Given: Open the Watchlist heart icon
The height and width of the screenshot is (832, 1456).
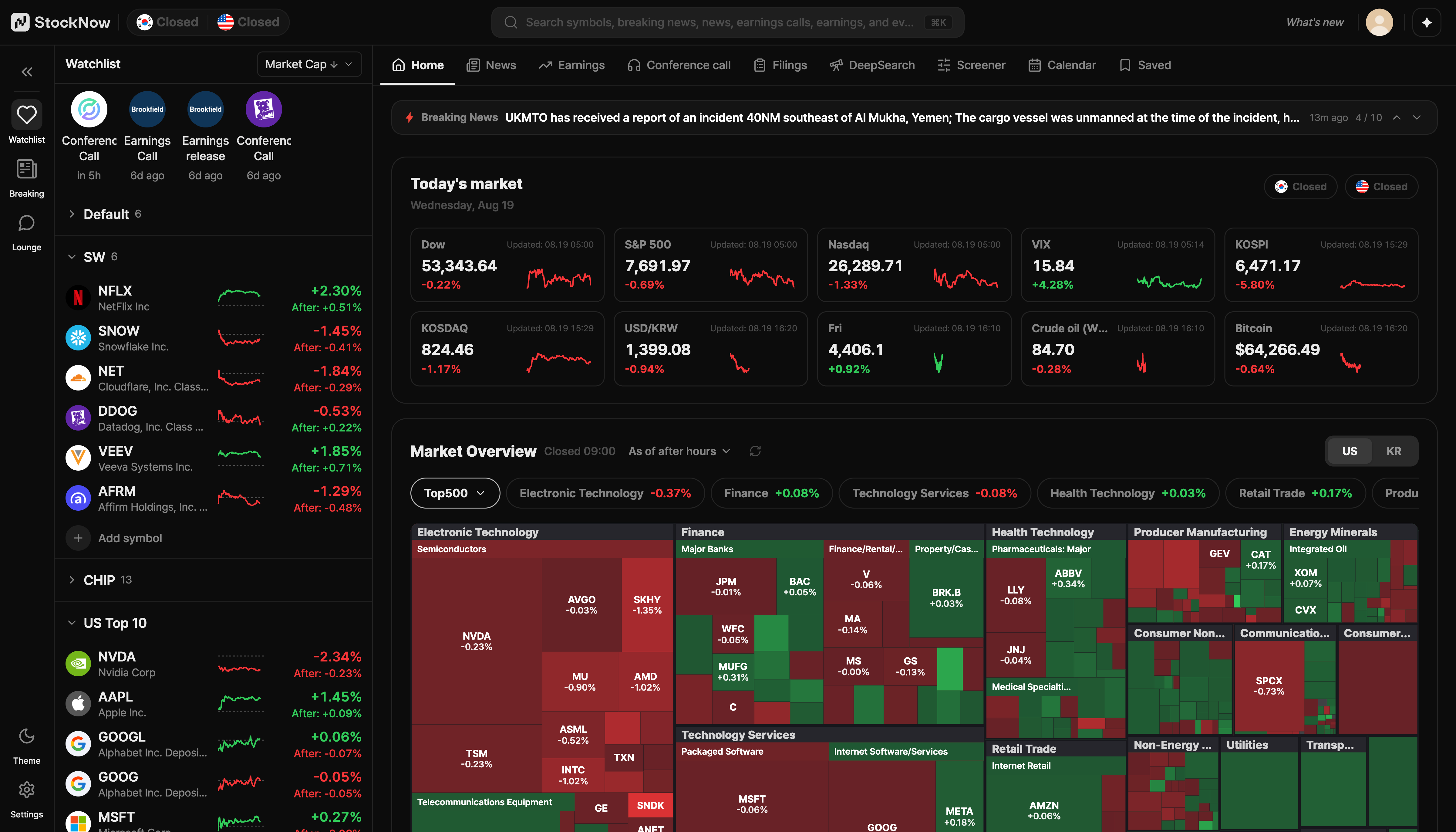Looking at the screenshot, I should [27, 115].
